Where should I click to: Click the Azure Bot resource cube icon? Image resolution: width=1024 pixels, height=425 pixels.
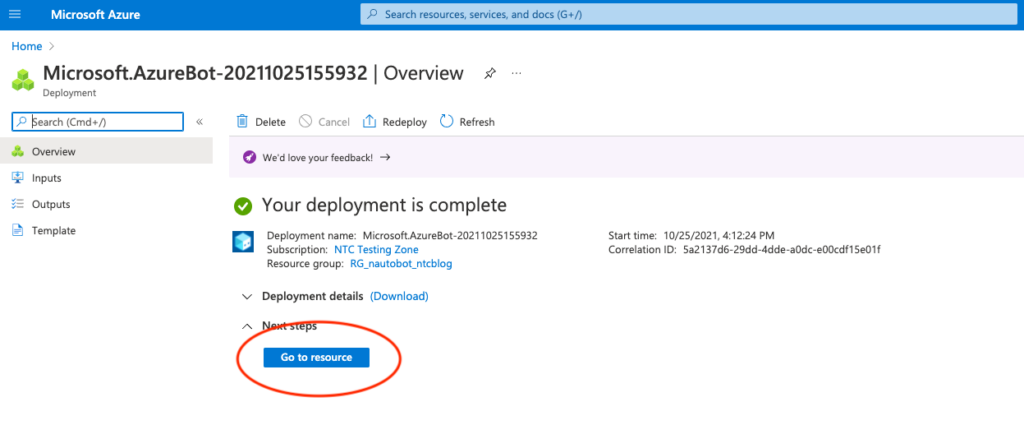(x=243, y=242)
